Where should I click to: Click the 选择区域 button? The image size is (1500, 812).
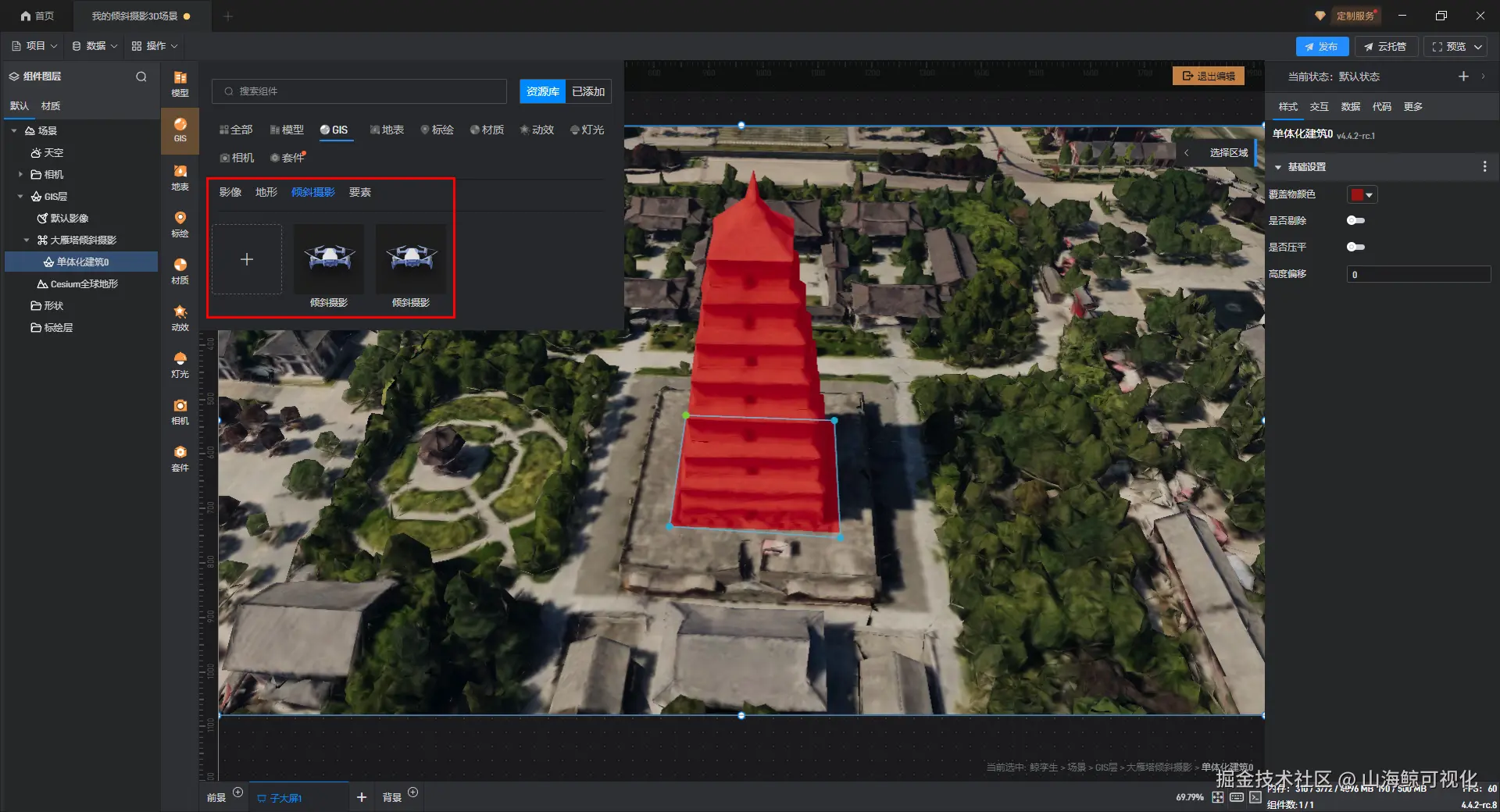pos(1229,152)
